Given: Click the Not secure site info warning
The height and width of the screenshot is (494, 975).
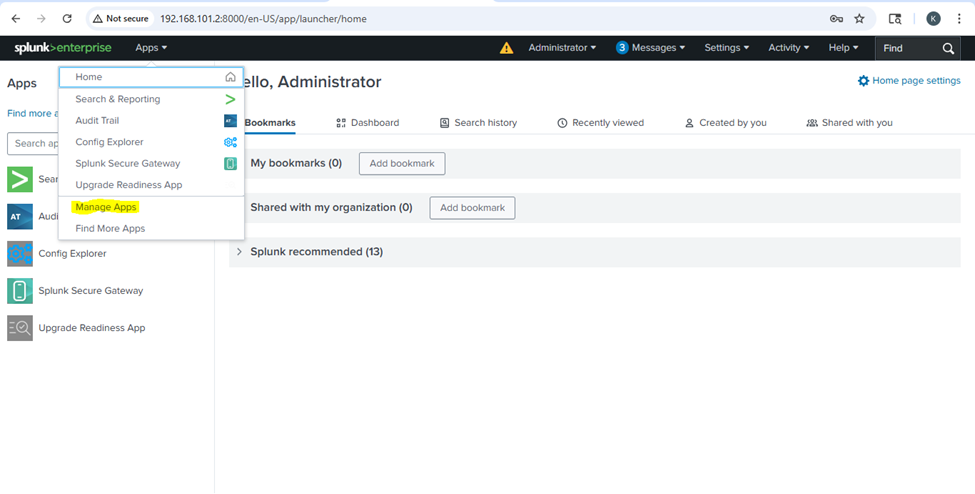Looking at the screenshot, I should click(x=121, y=19).
